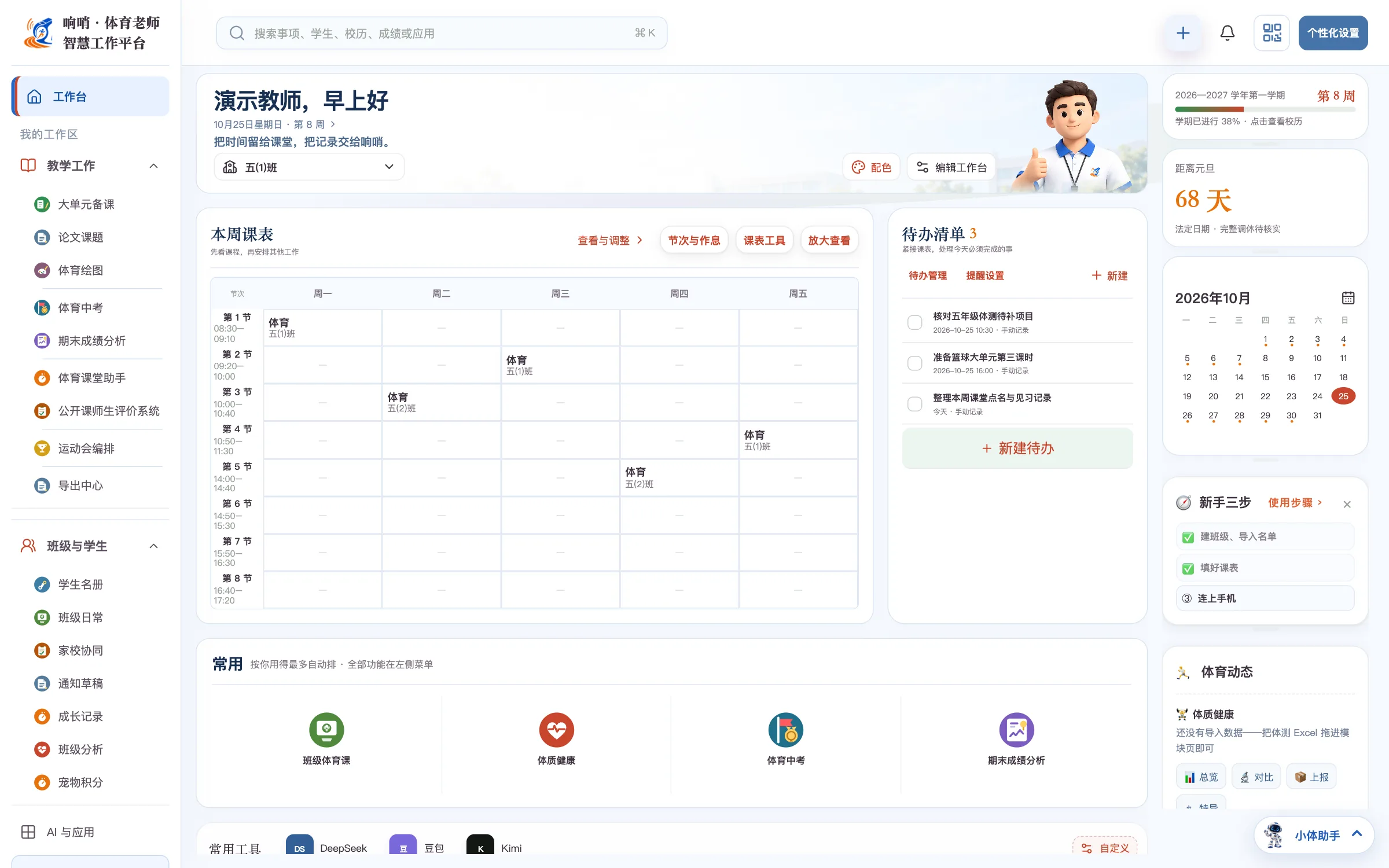1389x868 pixels.
Task: Open 配色 color palette button
Action: click(x=872, y=167)
